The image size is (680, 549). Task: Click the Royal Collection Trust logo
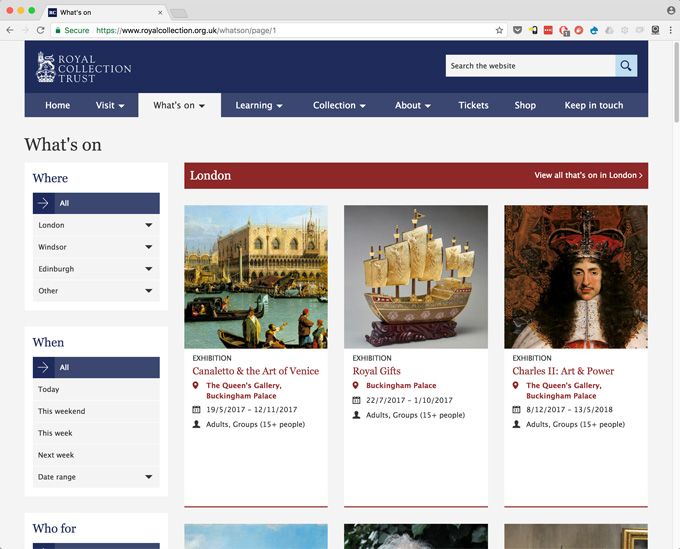(x=83, y=67)
